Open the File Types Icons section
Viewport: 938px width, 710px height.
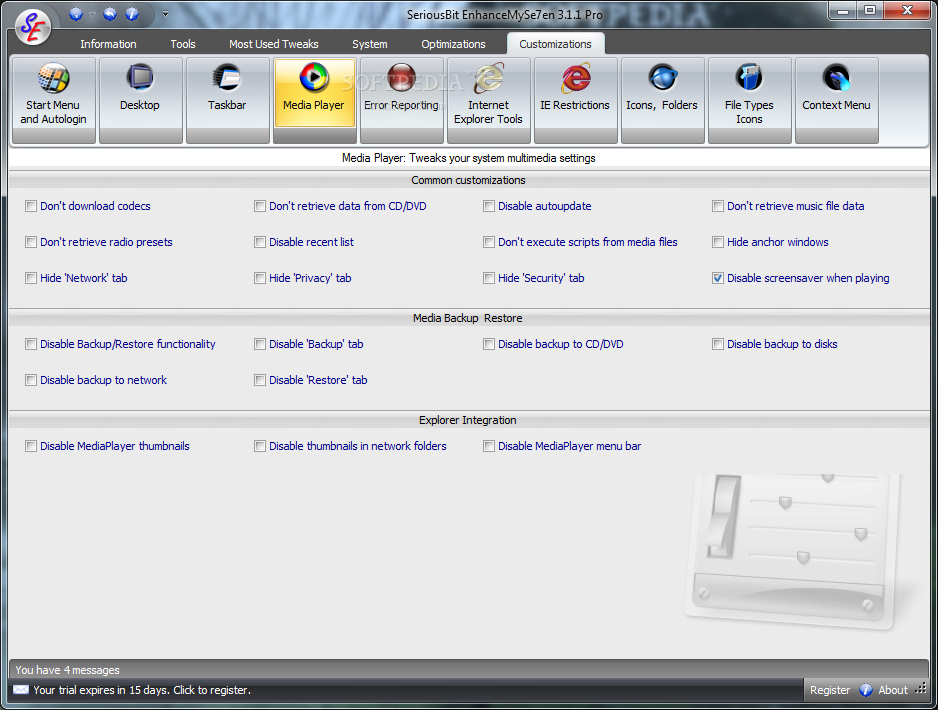(750, 100)
